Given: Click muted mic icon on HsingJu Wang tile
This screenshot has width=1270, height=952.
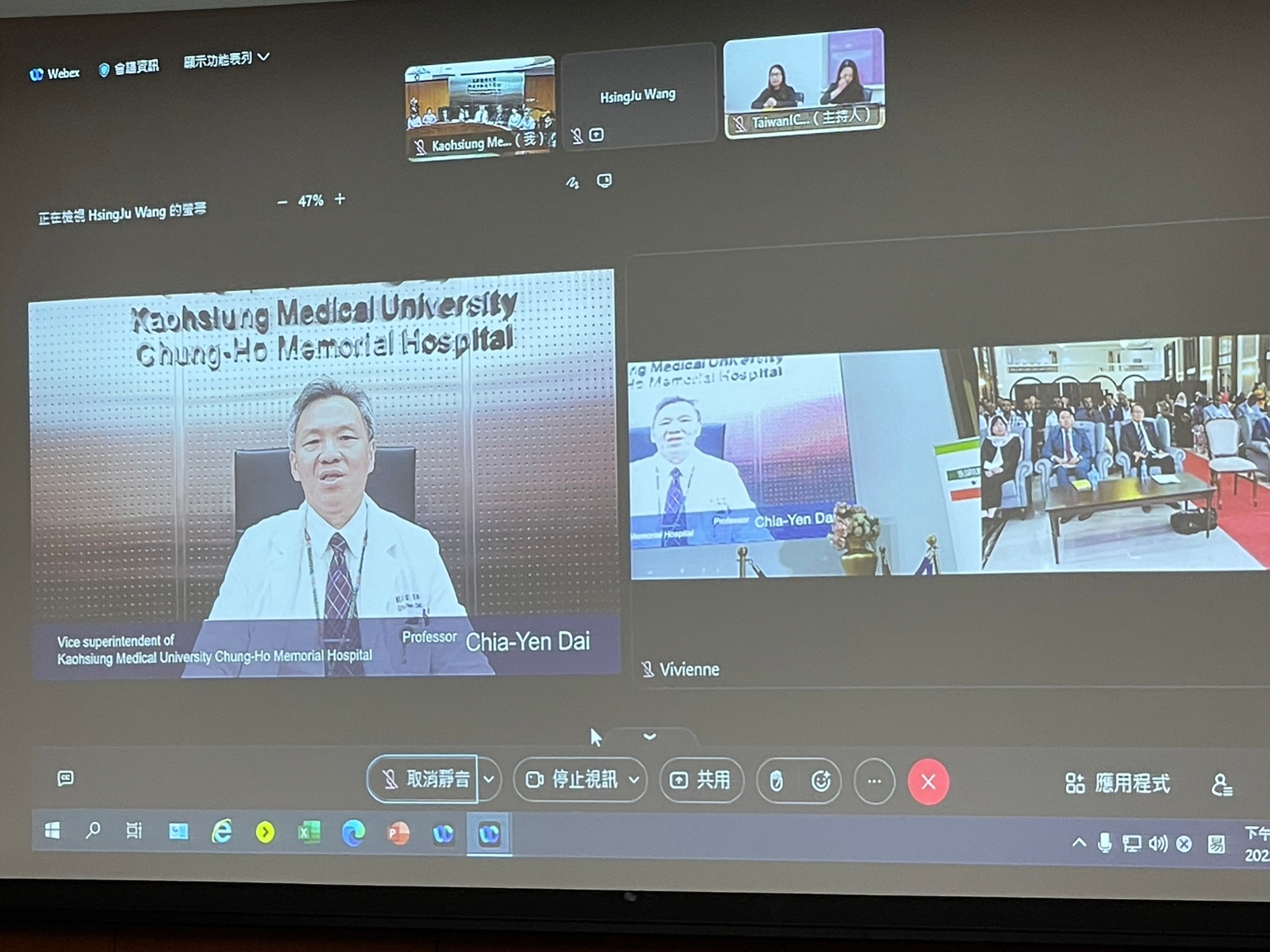Looking at the screenshot, I should (x=577, y=136).
